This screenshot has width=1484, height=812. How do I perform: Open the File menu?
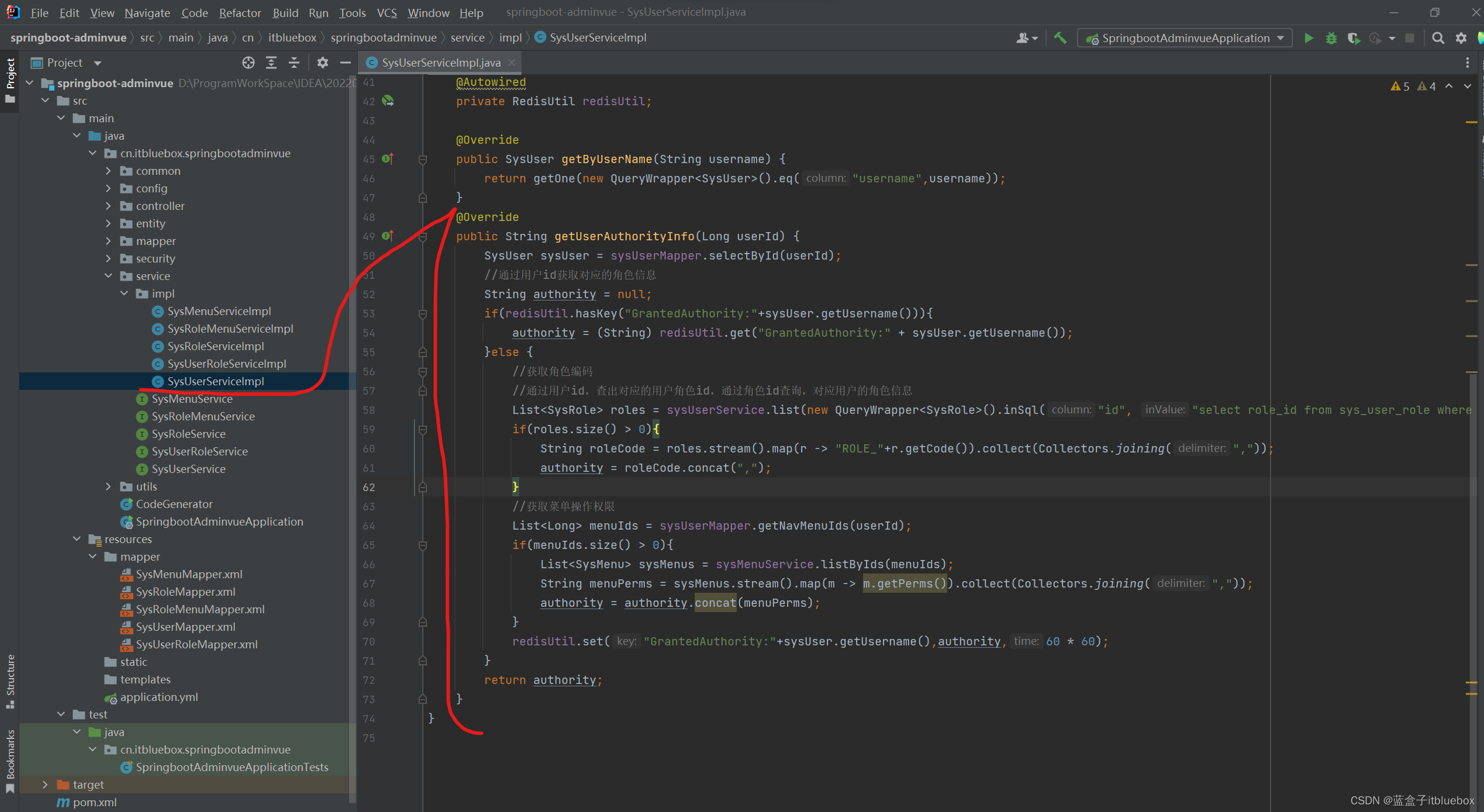39,12
